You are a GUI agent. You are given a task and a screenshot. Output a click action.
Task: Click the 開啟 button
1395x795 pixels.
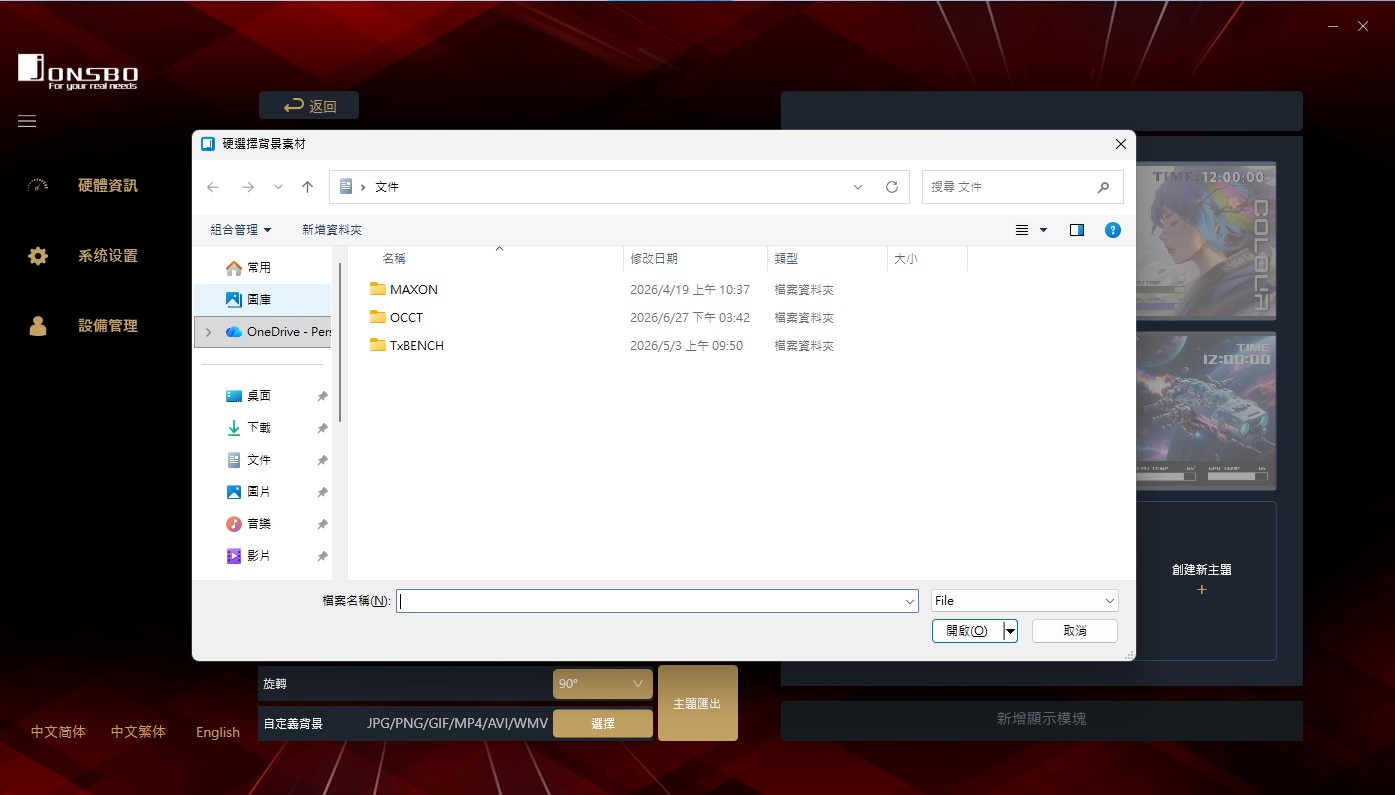967,631
